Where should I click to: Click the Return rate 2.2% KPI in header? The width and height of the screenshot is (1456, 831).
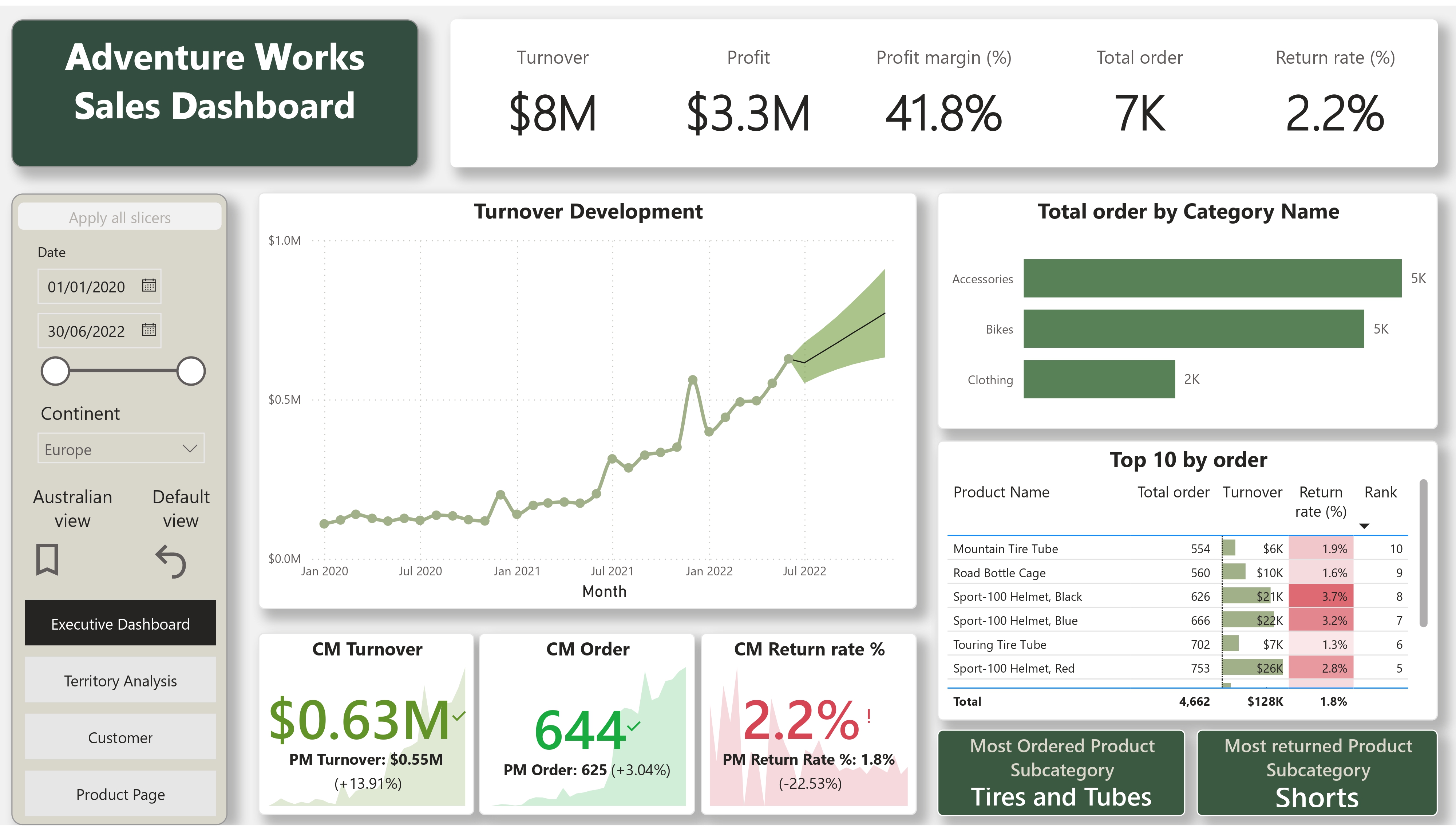[x=1334, y=93]
